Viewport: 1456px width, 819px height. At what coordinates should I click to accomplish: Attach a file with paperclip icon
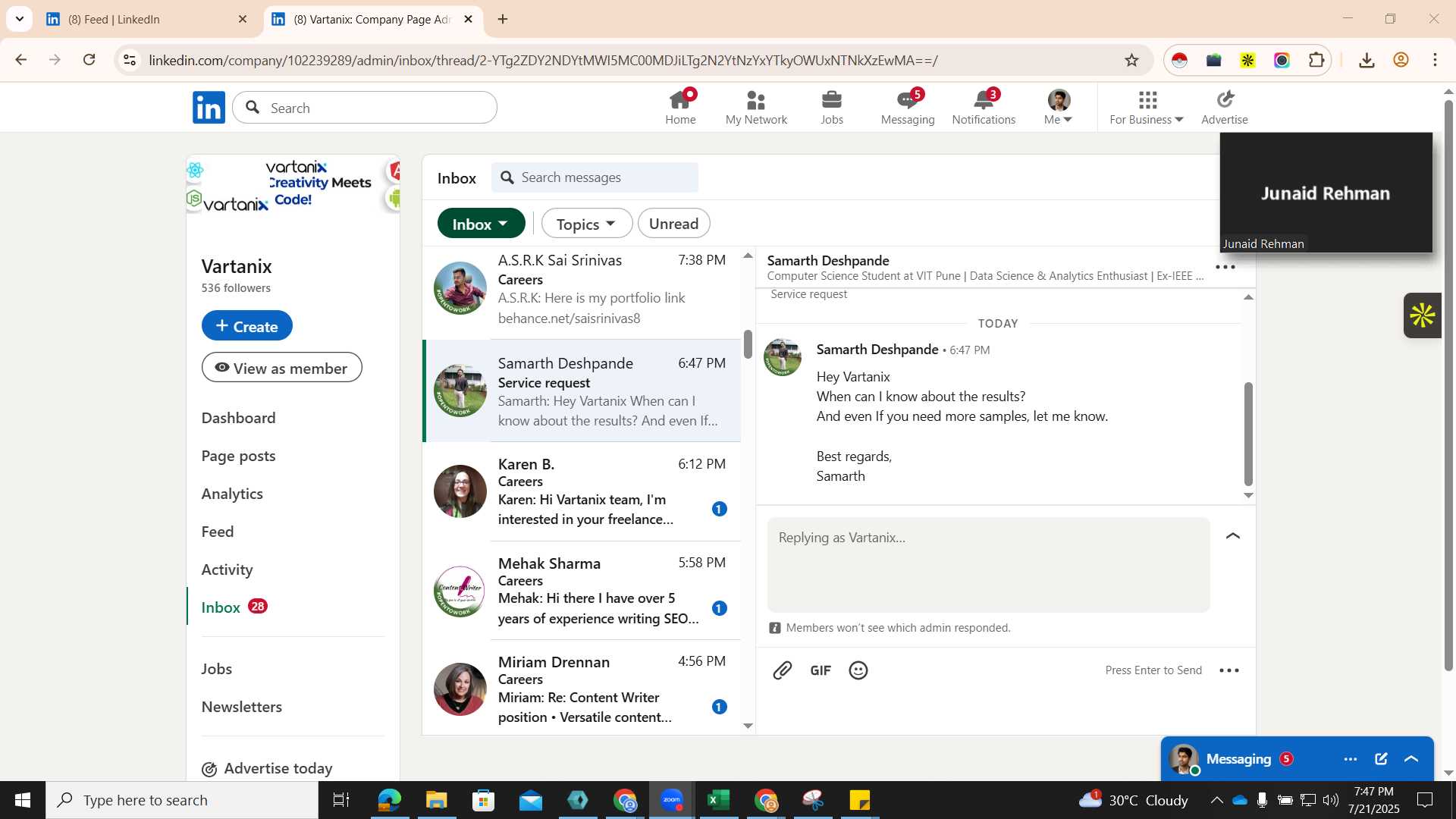782,670
